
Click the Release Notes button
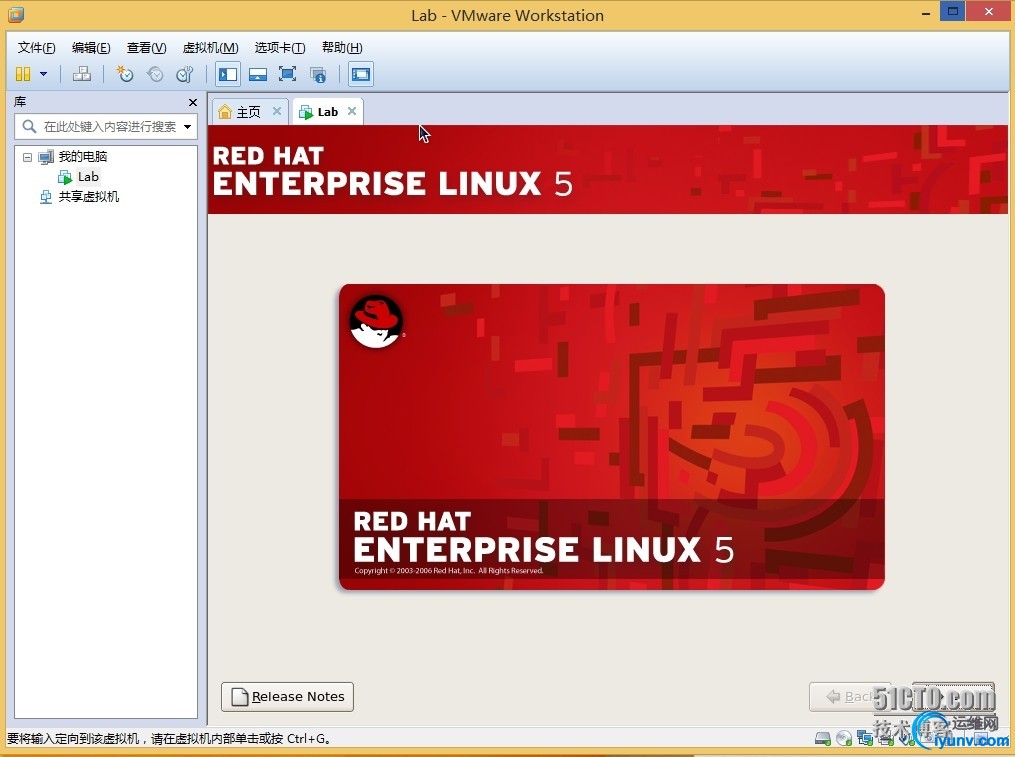pos(287,697)
